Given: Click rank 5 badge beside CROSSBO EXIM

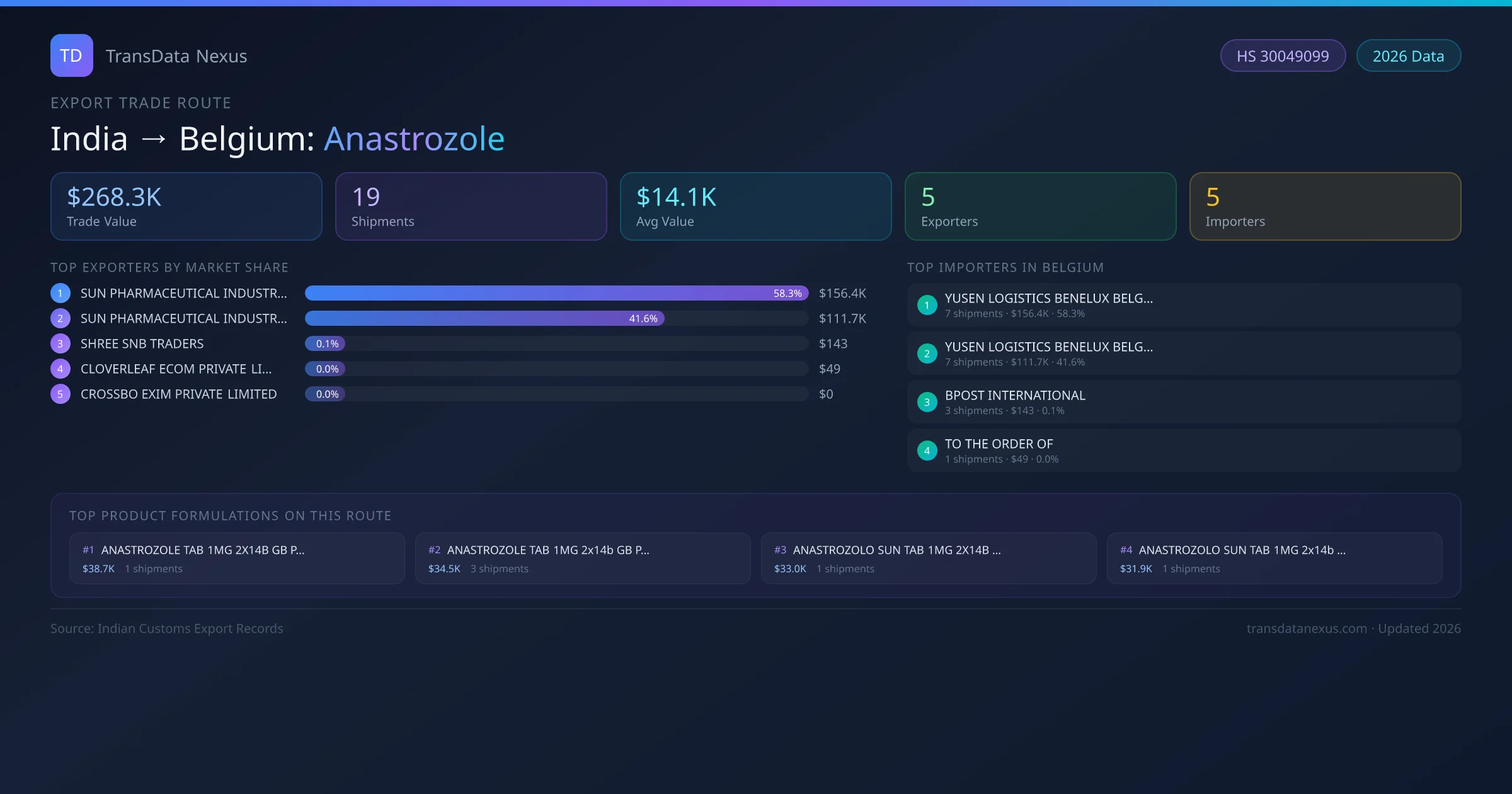Looking at the screenshot, I should coord(60,394).
